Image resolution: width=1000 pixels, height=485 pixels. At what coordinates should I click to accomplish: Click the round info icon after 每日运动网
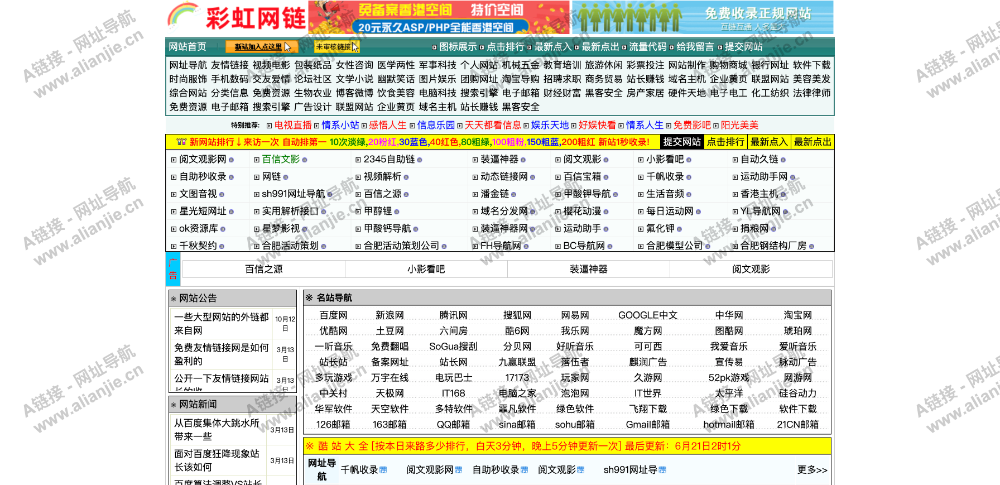[x=698, y=212]
